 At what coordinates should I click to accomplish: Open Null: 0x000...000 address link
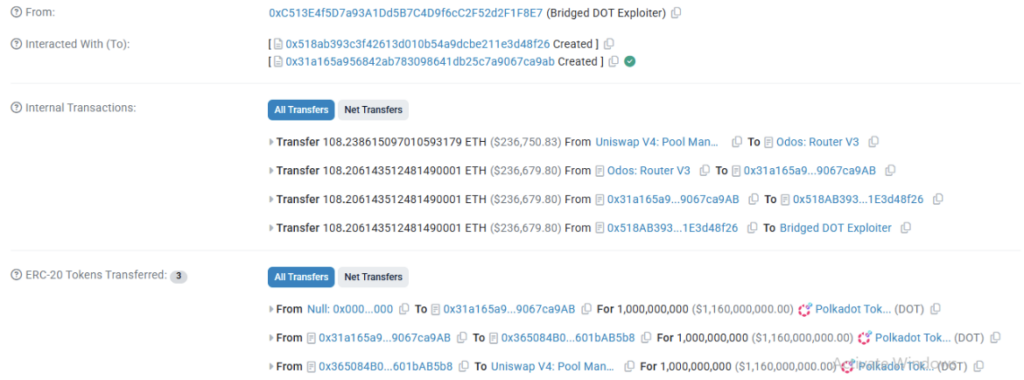point(350,309)
